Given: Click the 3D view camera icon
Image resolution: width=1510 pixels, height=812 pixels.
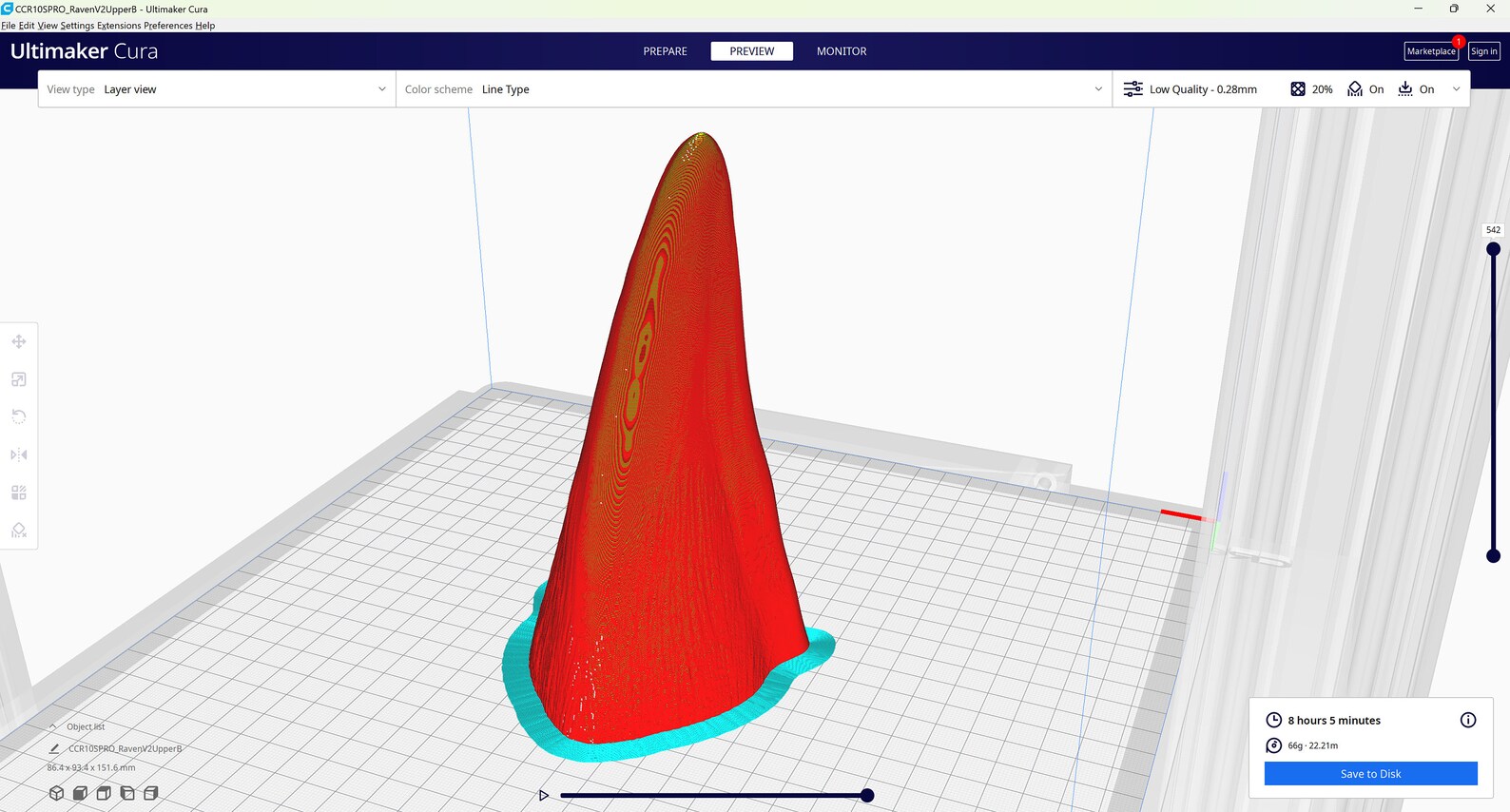Looking at the screenshot, I should click(56, 792).
